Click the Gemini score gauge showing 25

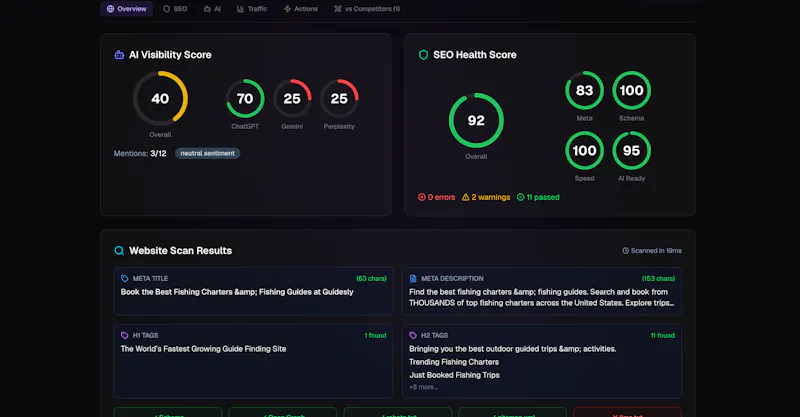coord(292,99)
